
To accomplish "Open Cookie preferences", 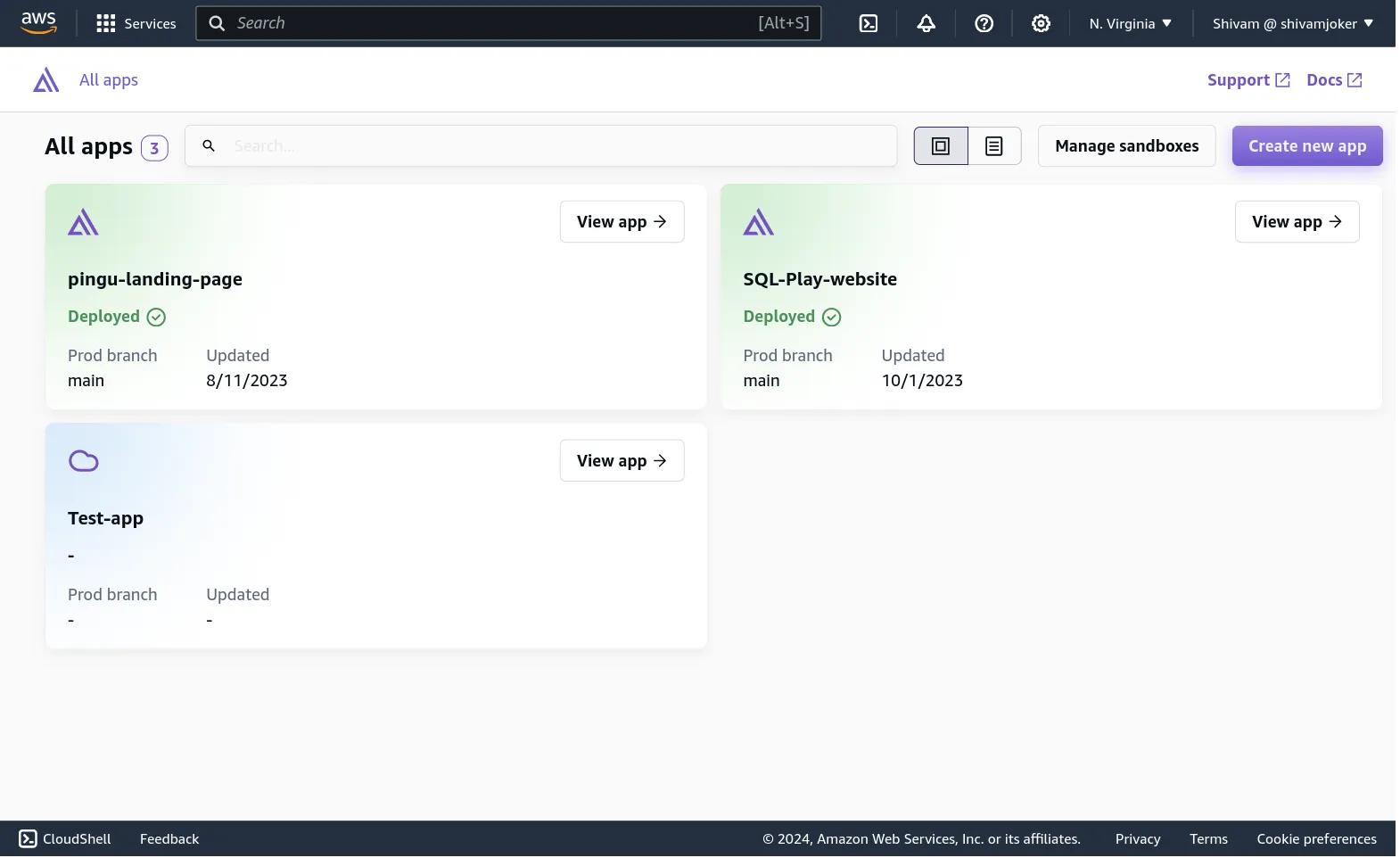I will (1316, 839).
